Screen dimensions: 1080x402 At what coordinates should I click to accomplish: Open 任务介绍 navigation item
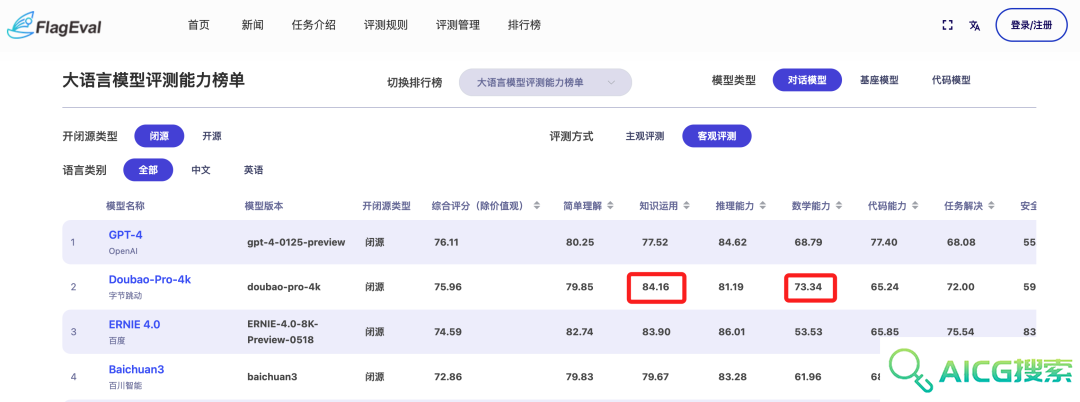pyautogui.click(x=314, y=25)
